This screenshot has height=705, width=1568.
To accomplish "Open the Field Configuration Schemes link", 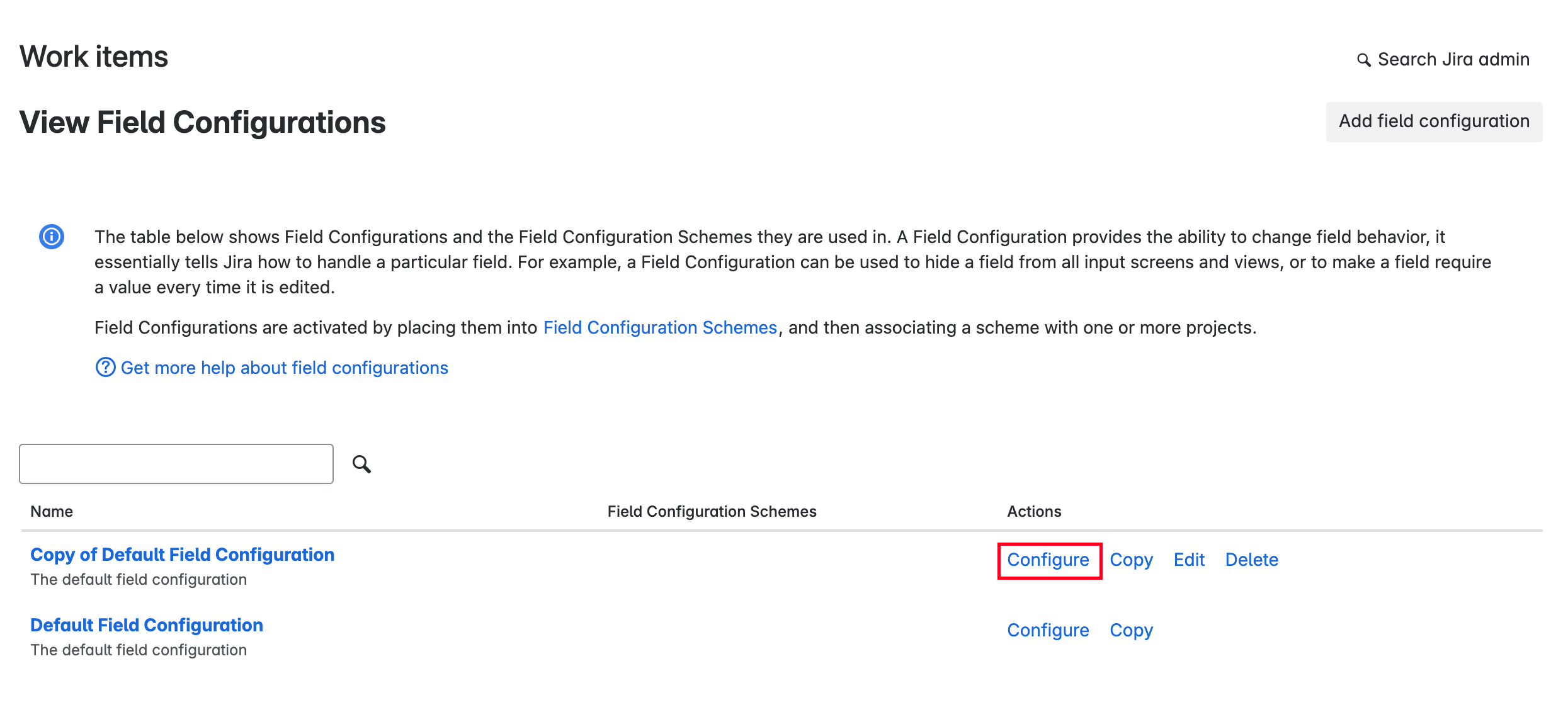I will coord(660,327).
